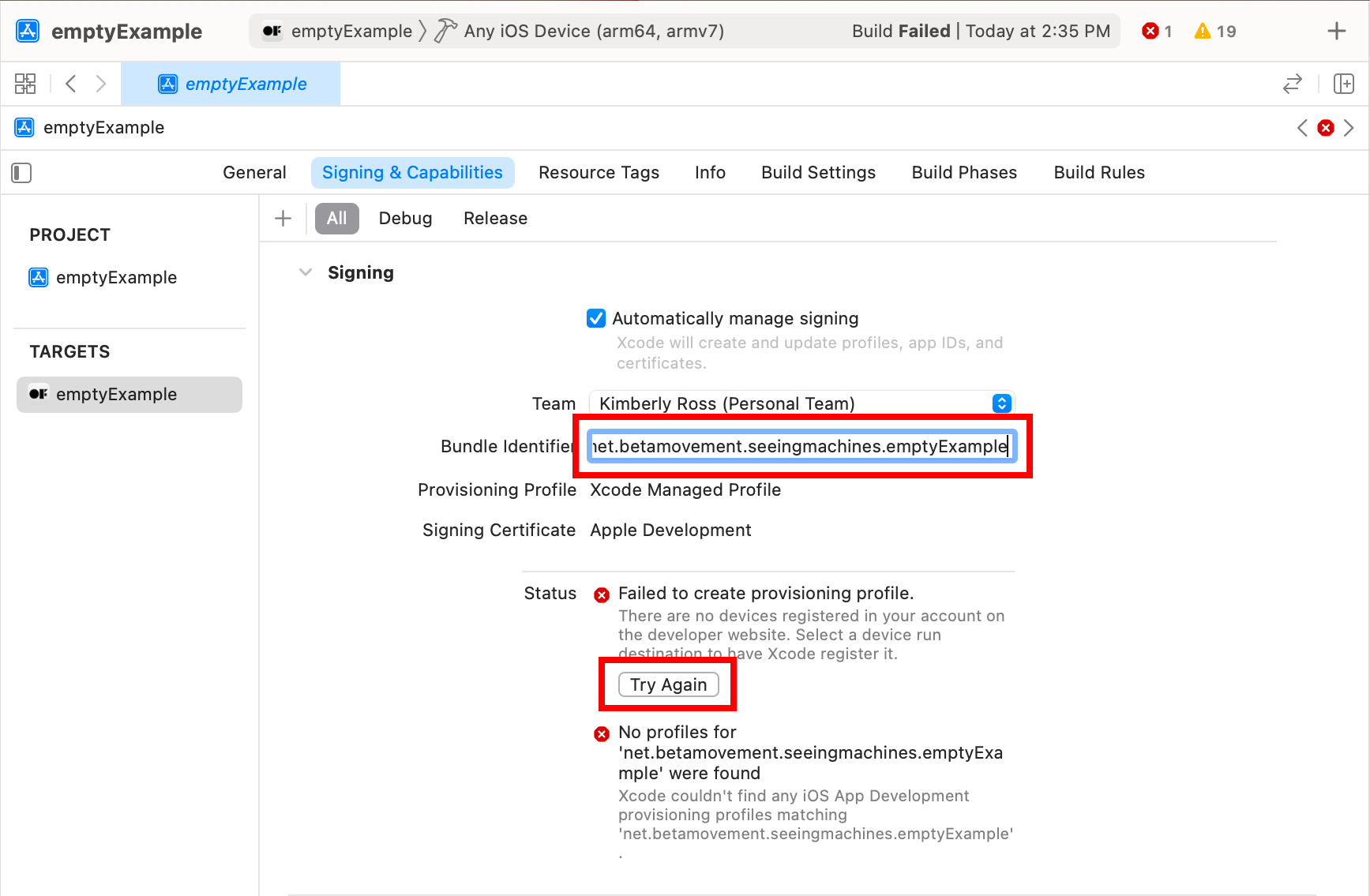Viewport: 1370px width, 896px height.
Task: Open the emptyExample scheme selector in the toolbar
Action: click(337, 31)
